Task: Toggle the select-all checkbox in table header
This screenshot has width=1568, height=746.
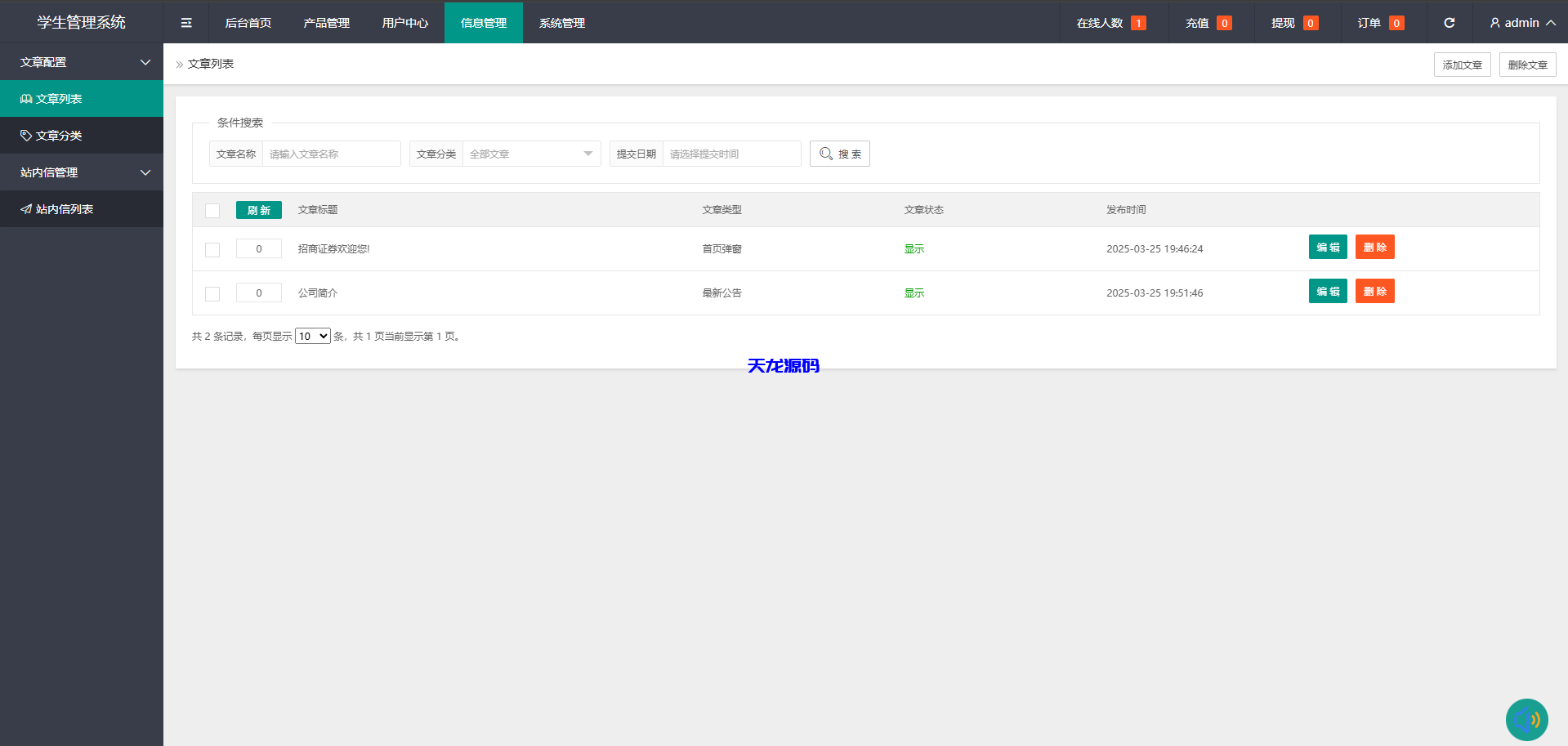Action: pyautogui.click(x=212, y=211)
